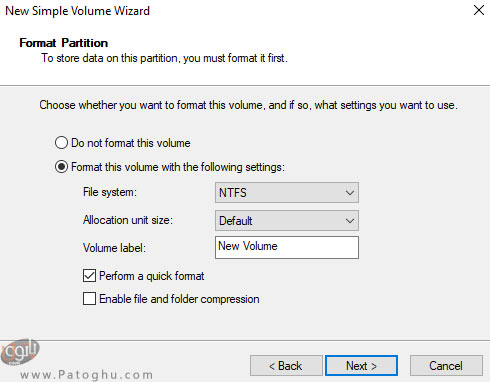Cancel the New Simple Volume Wizard
Screen dimensions: 490x382
(x=446, y=366)
